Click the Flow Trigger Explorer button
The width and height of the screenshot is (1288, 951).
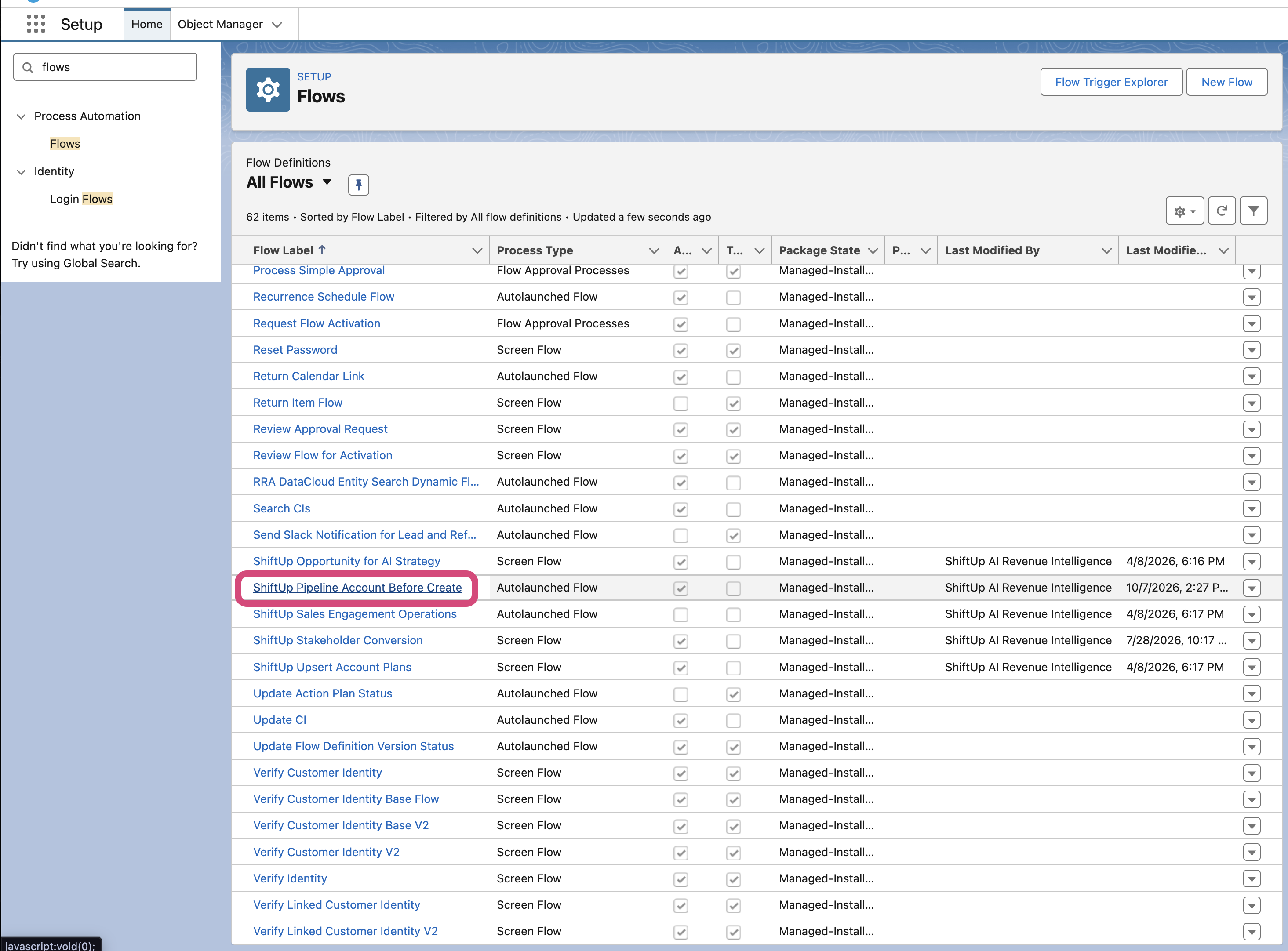(1111, 82)
